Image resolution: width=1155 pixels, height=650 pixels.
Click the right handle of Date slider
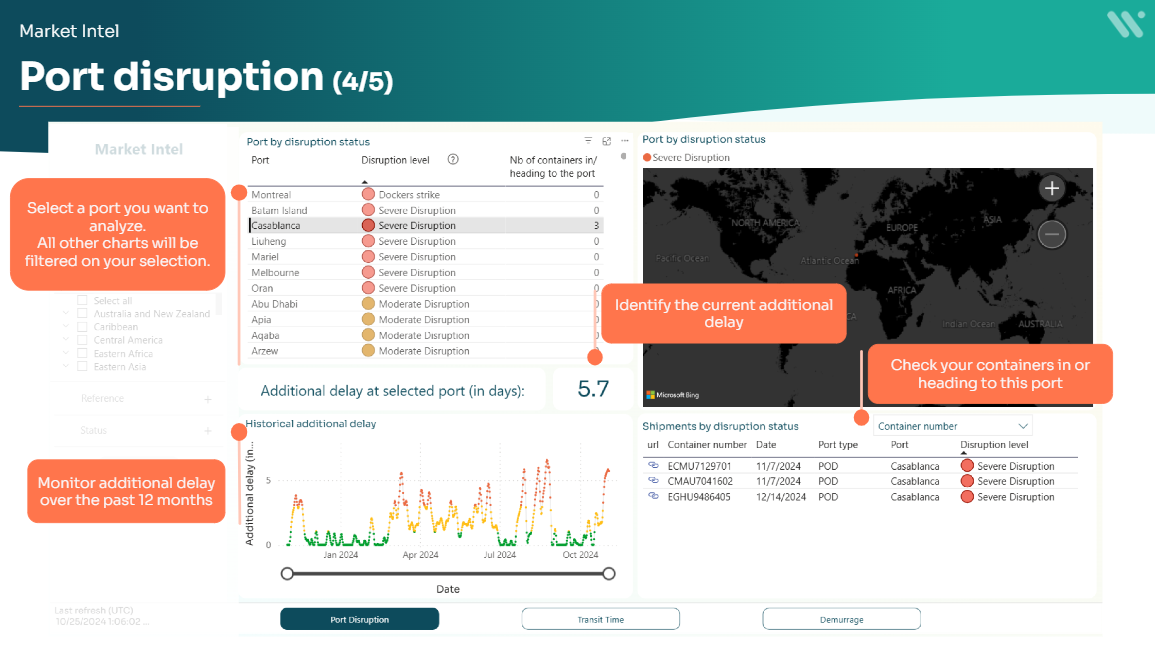click(609, 573)
